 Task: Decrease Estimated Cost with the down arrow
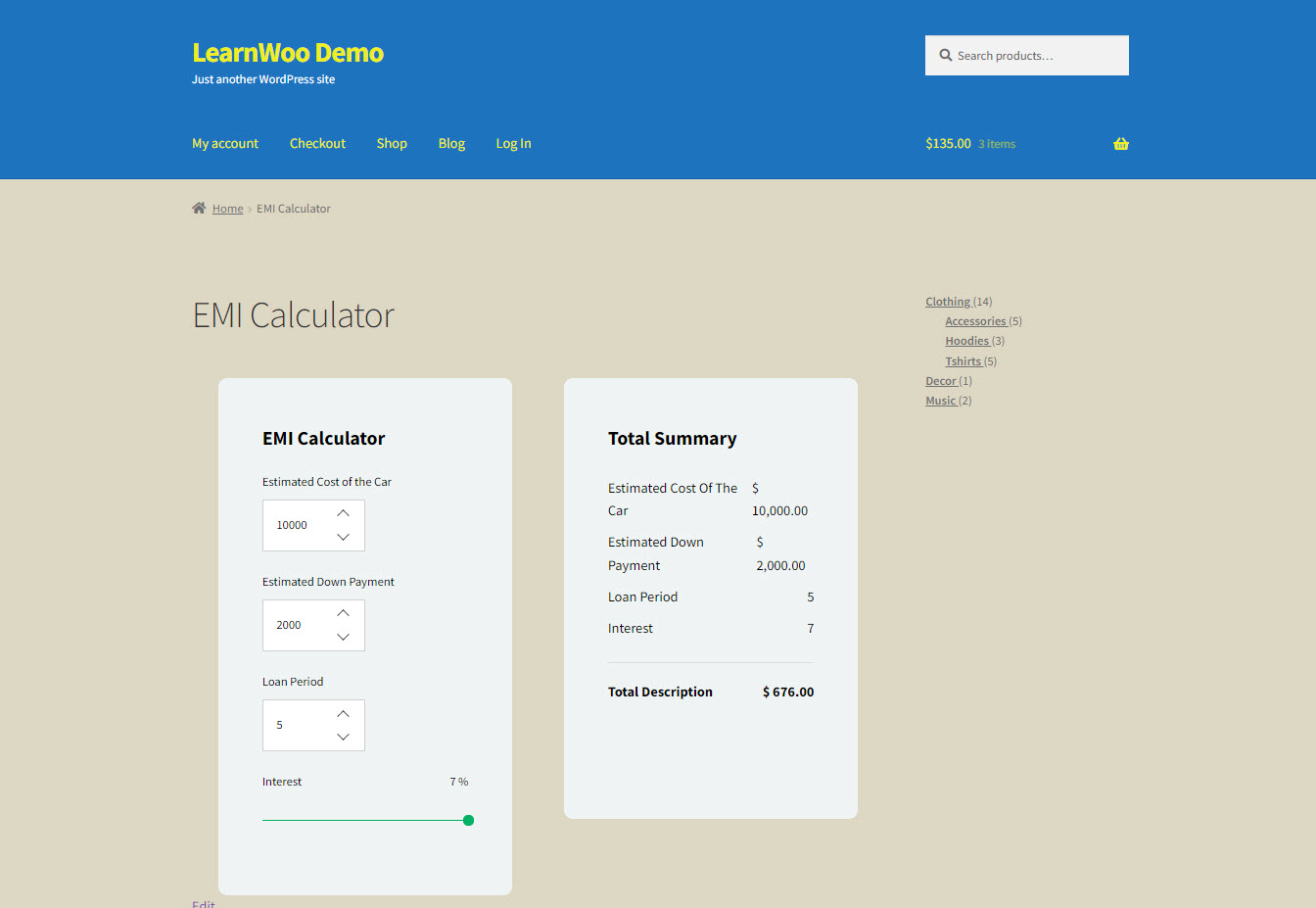click(343, 538)
